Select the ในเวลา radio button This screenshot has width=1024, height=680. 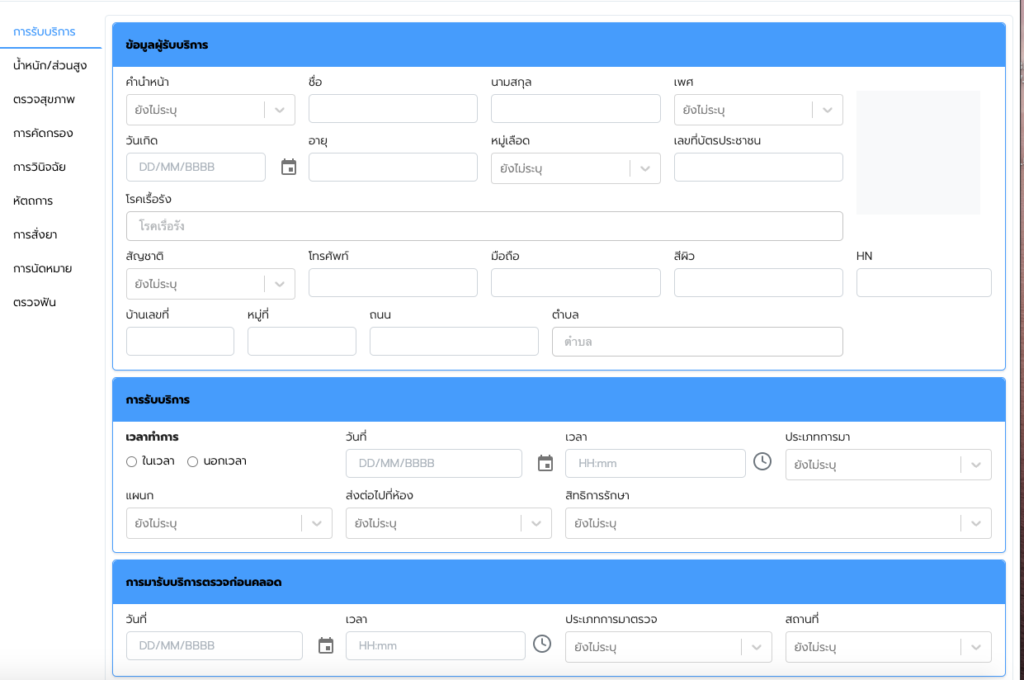[132, 461]
